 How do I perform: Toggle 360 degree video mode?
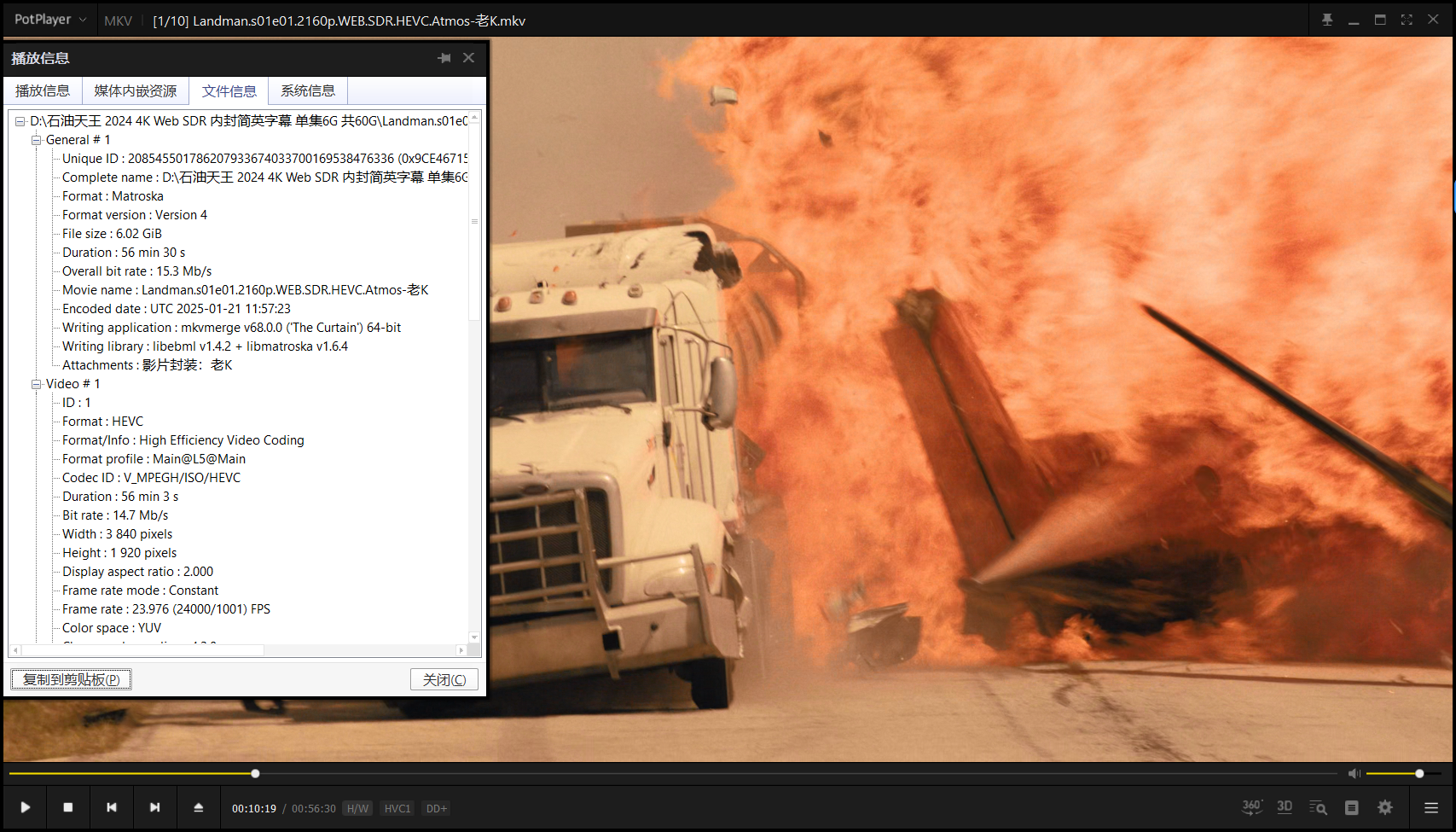tap(1251, 807)
